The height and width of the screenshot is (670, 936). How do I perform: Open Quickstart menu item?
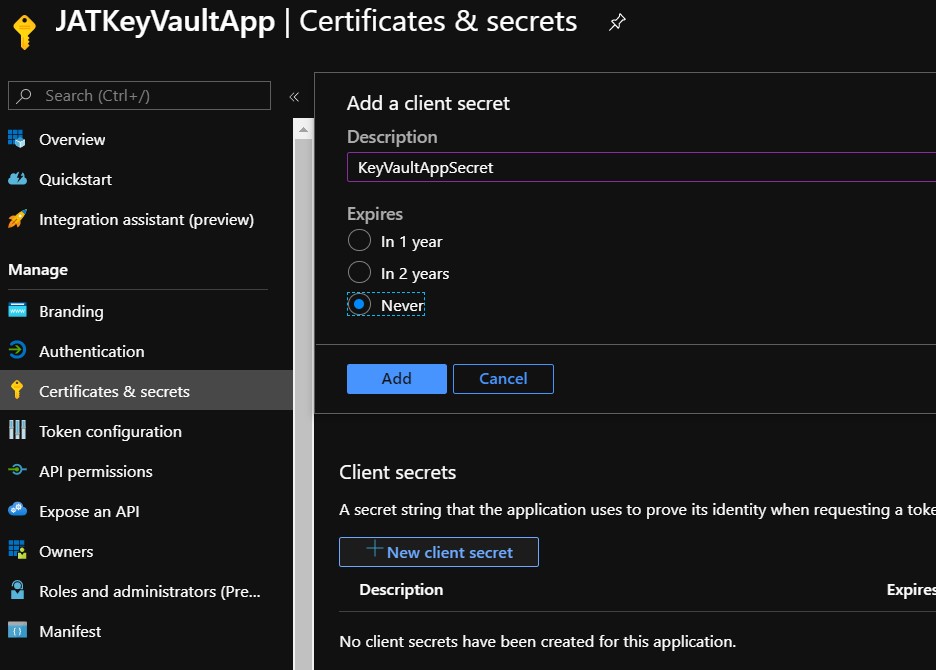pos(75,179)
